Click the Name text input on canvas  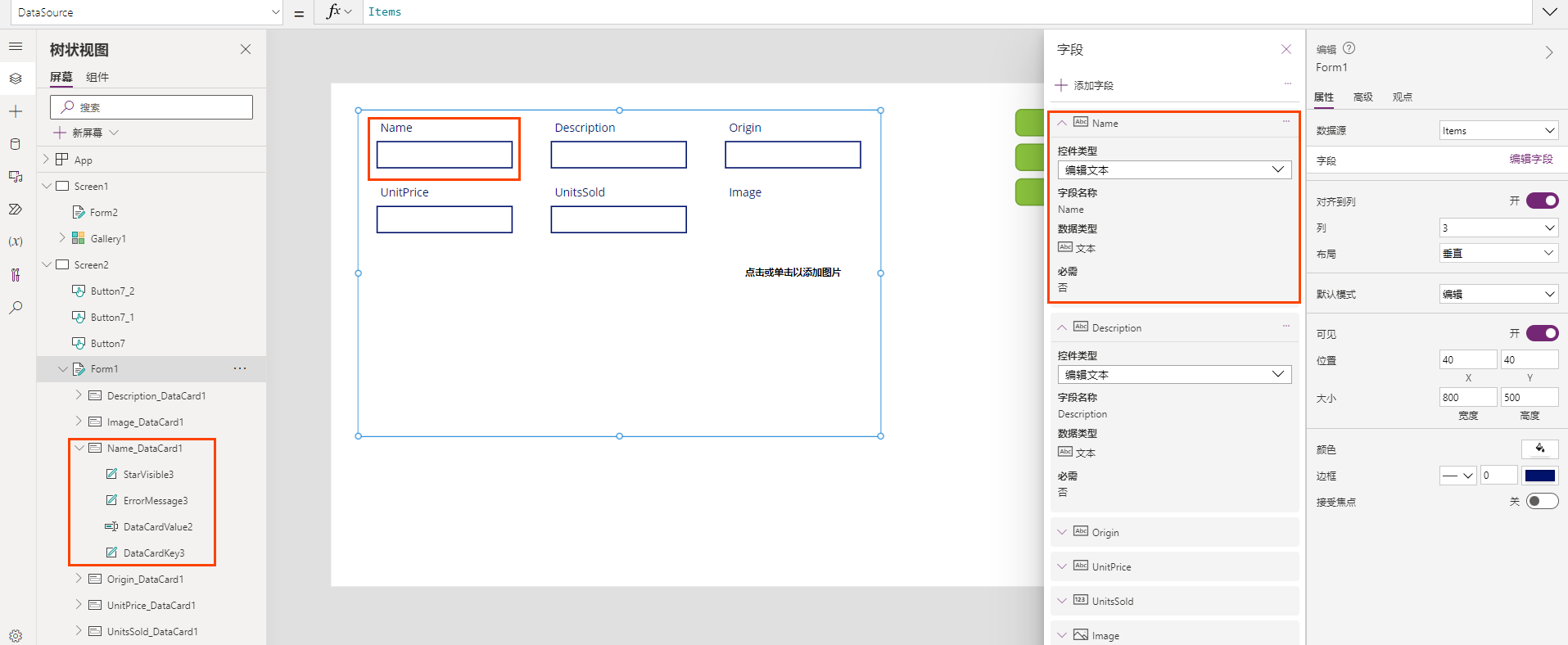(x=445, y=155)
